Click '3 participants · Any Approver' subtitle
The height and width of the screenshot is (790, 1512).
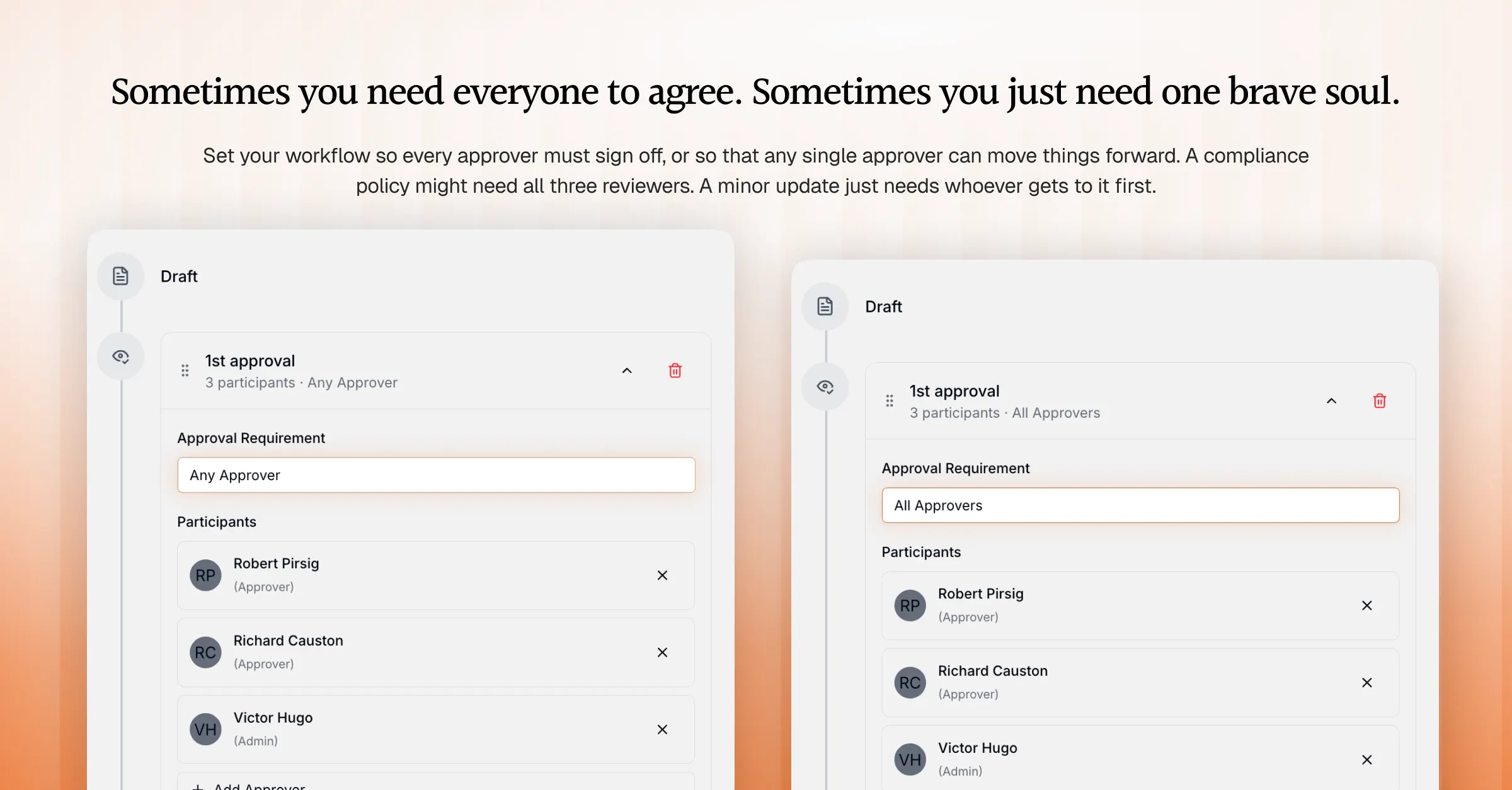click(x=301, y=382)
